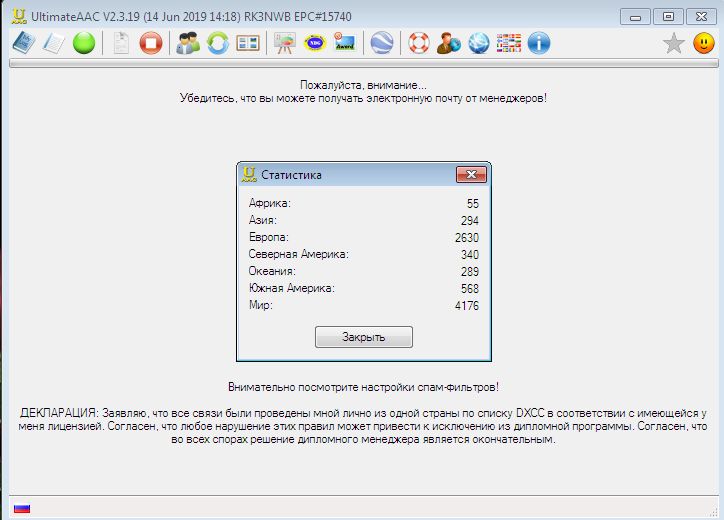Close the Статистика dialog with red X
This screenshot has width=724, height=520.
(471, 174)
